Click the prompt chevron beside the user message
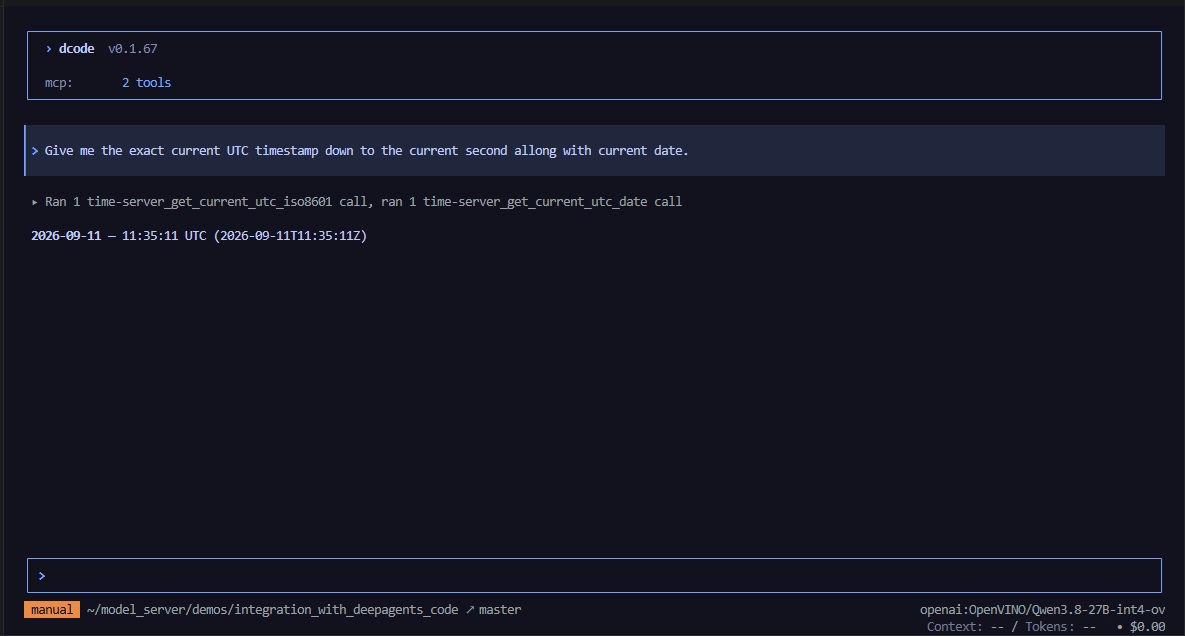1185x636 pixels. (35, 151)
